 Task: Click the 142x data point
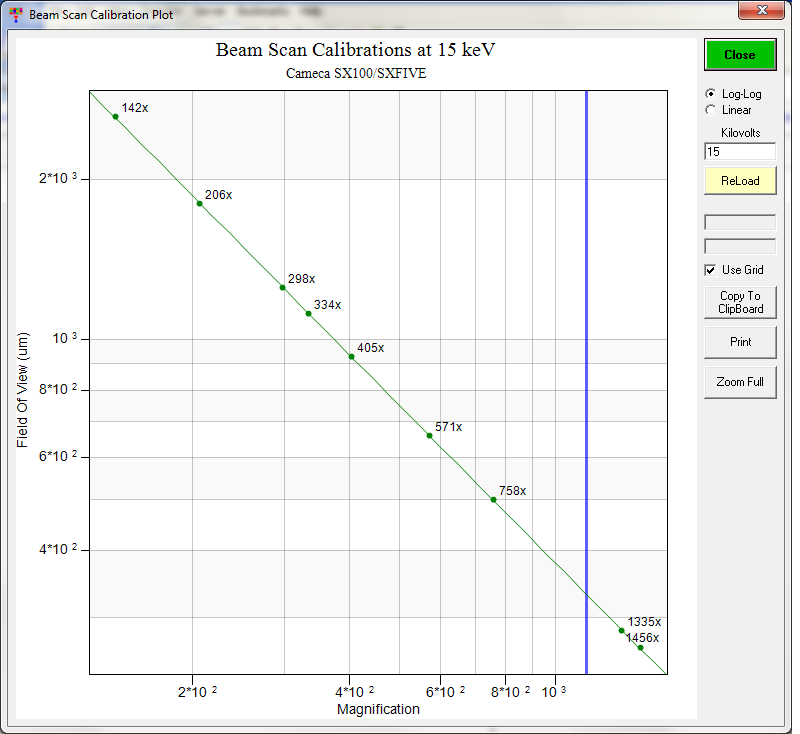point(115,117)
